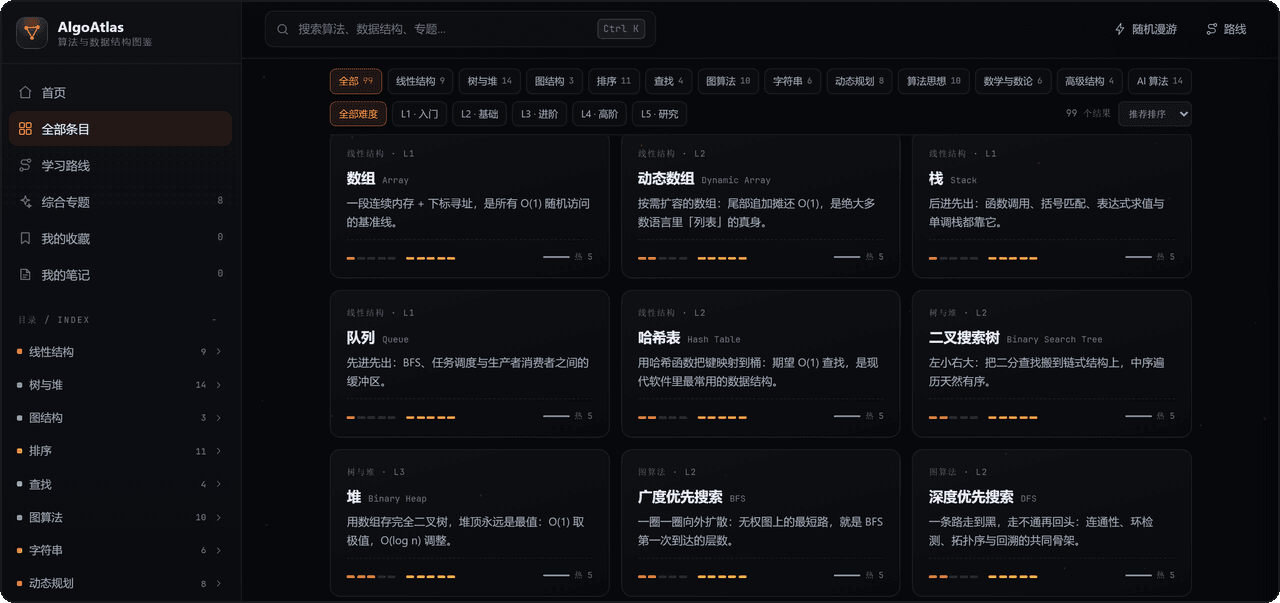
Task: Filter by 算法思想 category chip
Action: click(x=934, y=81)
